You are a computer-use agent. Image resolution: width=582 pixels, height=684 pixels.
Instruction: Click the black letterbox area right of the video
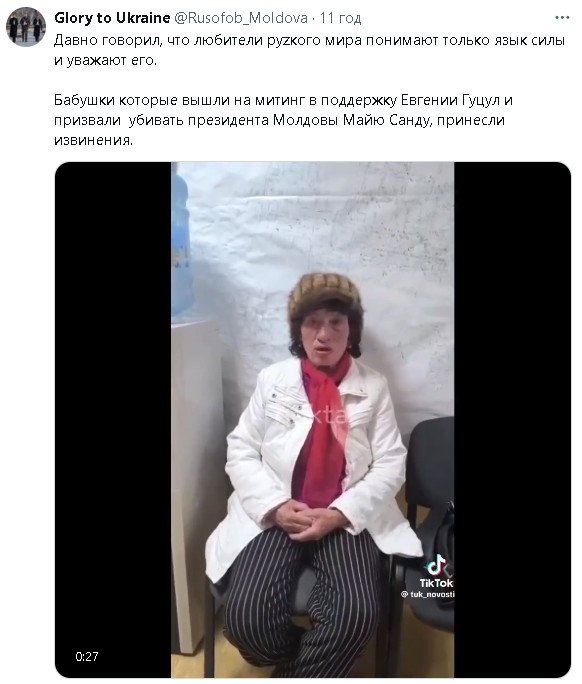[512, 420]
